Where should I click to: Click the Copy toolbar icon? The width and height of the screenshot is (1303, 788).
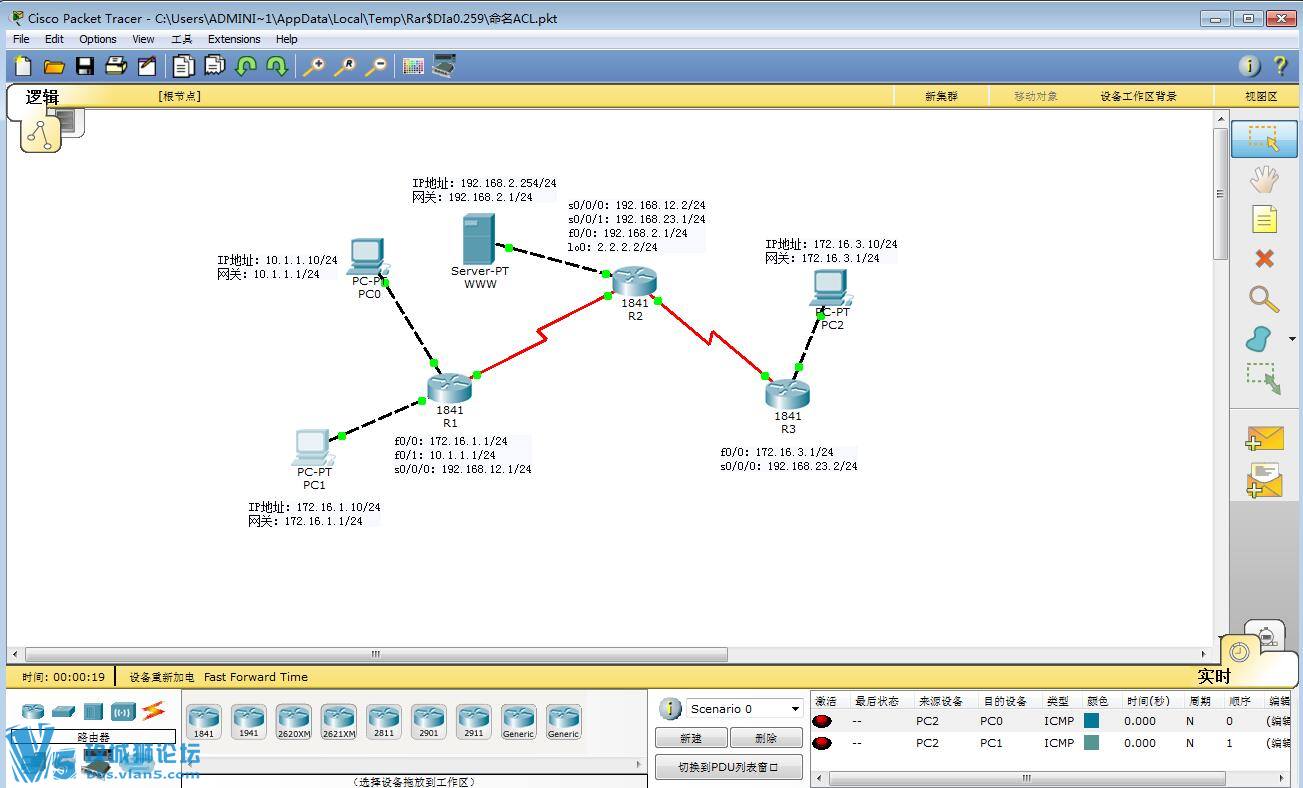coord(183,66)
